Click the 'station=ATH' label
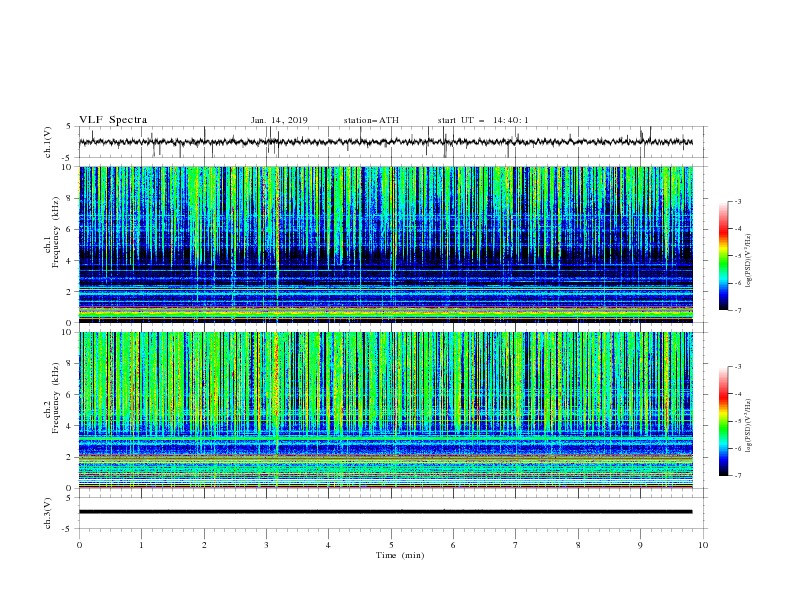The height and width of the screenshot is (612, 792). [x=371, y=120]
